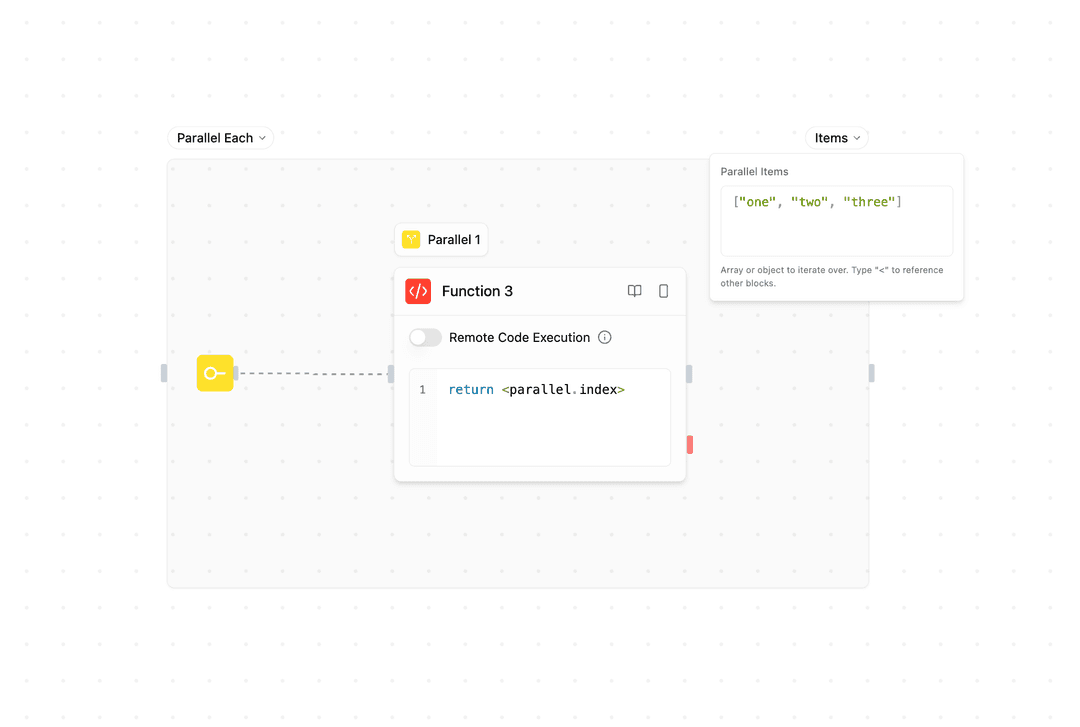Screen dimensions: 1080x727
Task: Click the info icon next to Remote Code Execution
Action: point(604,337)
